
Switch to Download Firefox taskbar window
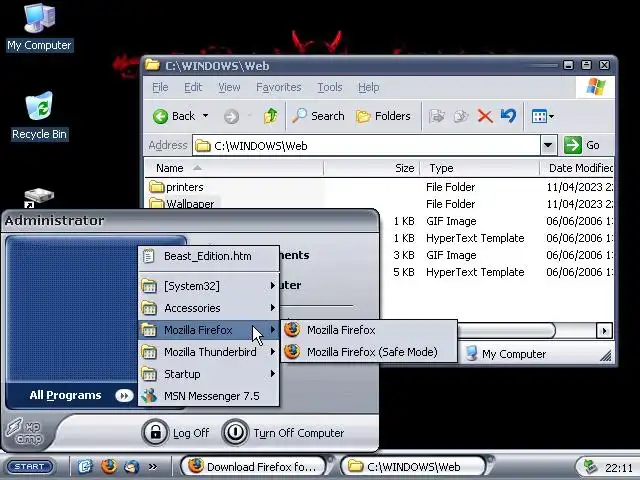[253, 466]
